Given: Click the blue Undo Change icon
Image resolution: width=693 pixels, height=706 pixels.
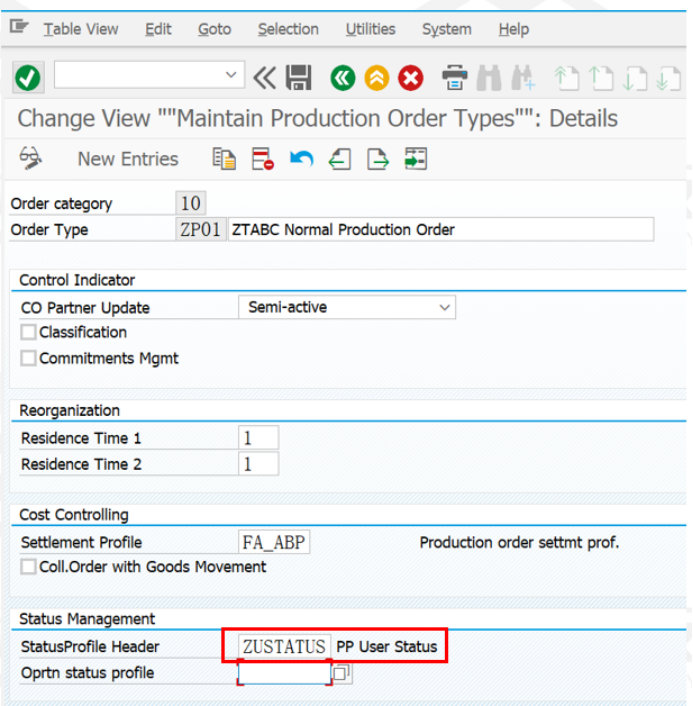Looking at the screenshot, I should tap(301, 159).
